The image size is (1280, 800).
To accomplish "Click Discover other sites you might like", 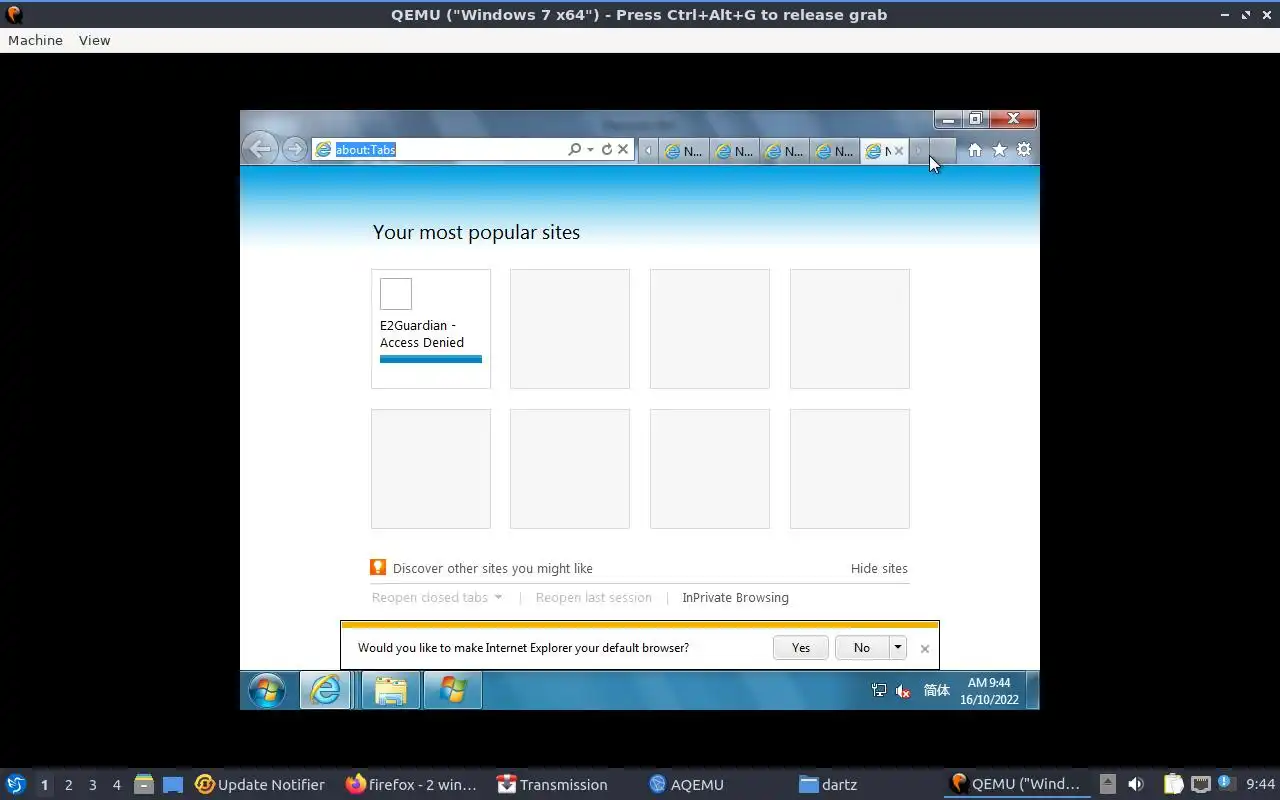I will click(492, 568).
